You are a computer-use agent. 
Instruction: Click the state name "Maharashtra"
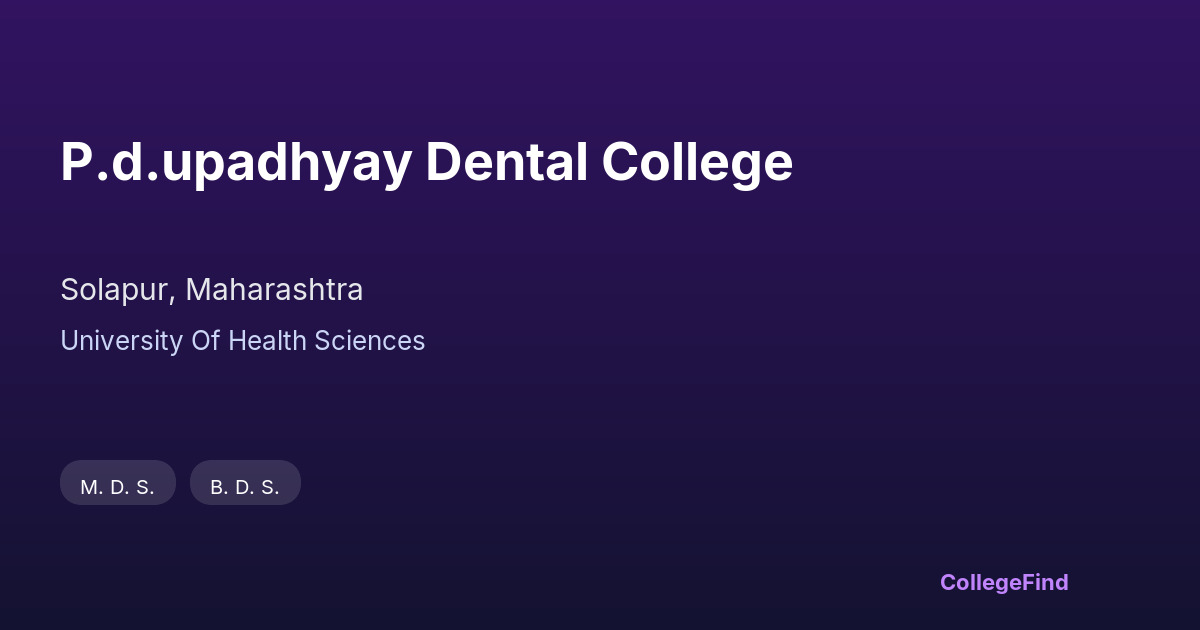274,290
